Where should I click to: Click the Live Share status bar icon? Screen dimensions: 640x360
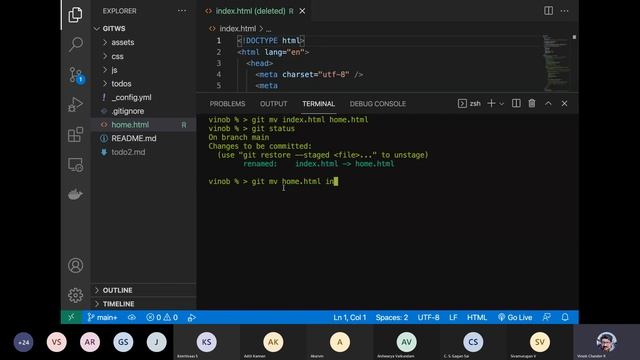pyautogui.click(x=191, y=318)
